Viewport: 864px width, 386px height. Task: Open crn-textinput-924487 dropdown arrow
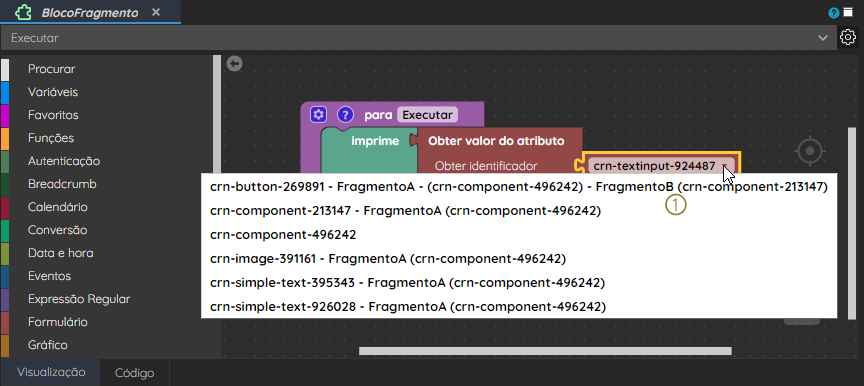click(725, 166)
